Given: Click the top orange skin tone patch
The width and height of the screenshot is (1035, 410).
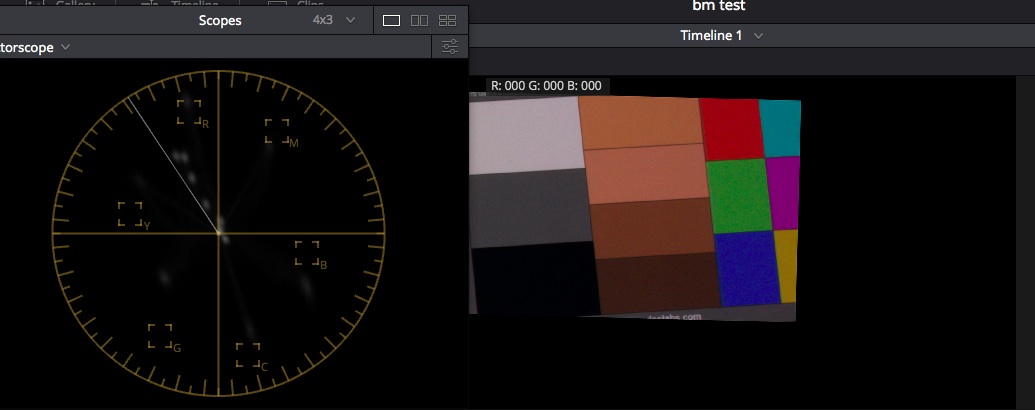Looking at the screenshot, I should tap(640, 123).
